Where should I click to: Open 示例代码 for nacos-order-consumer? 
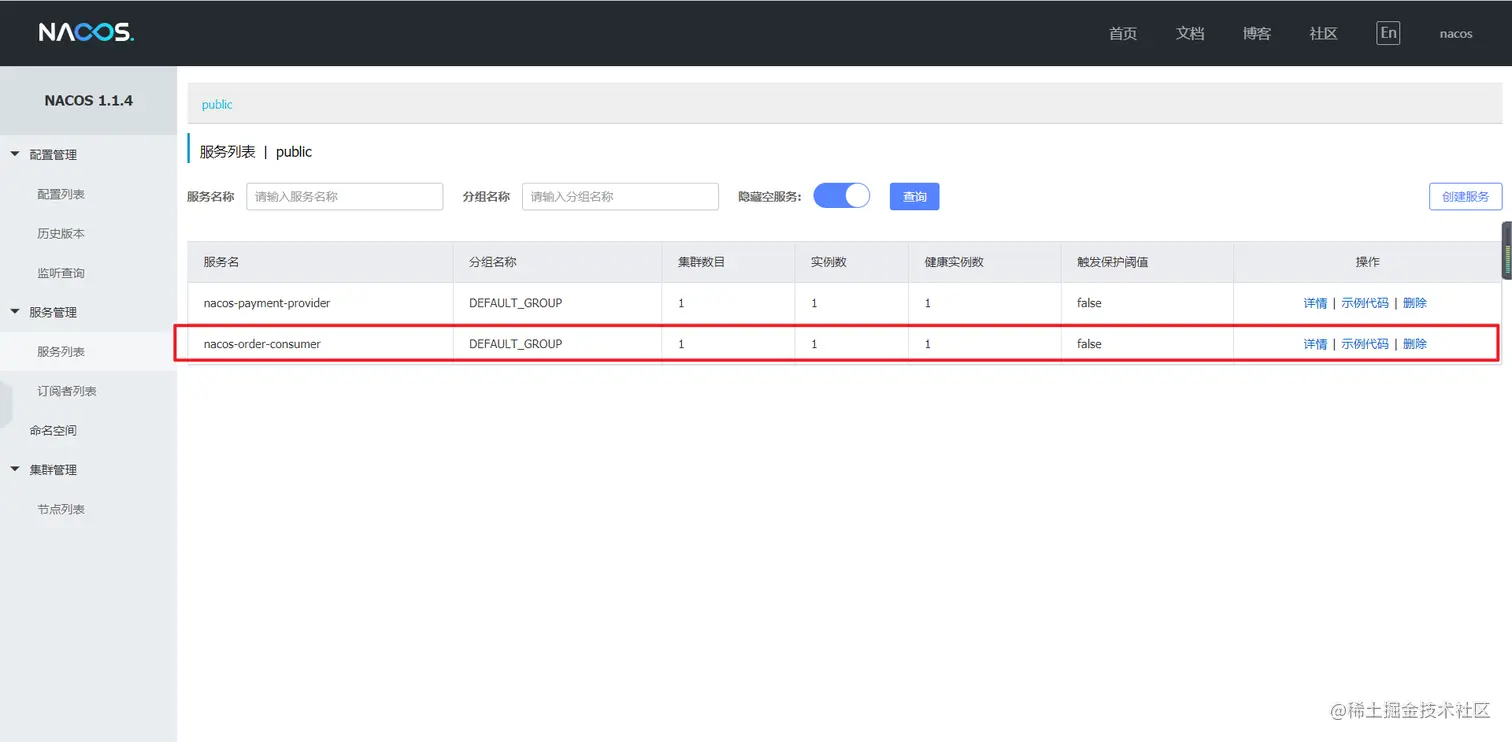click(x=1365, y=344)
